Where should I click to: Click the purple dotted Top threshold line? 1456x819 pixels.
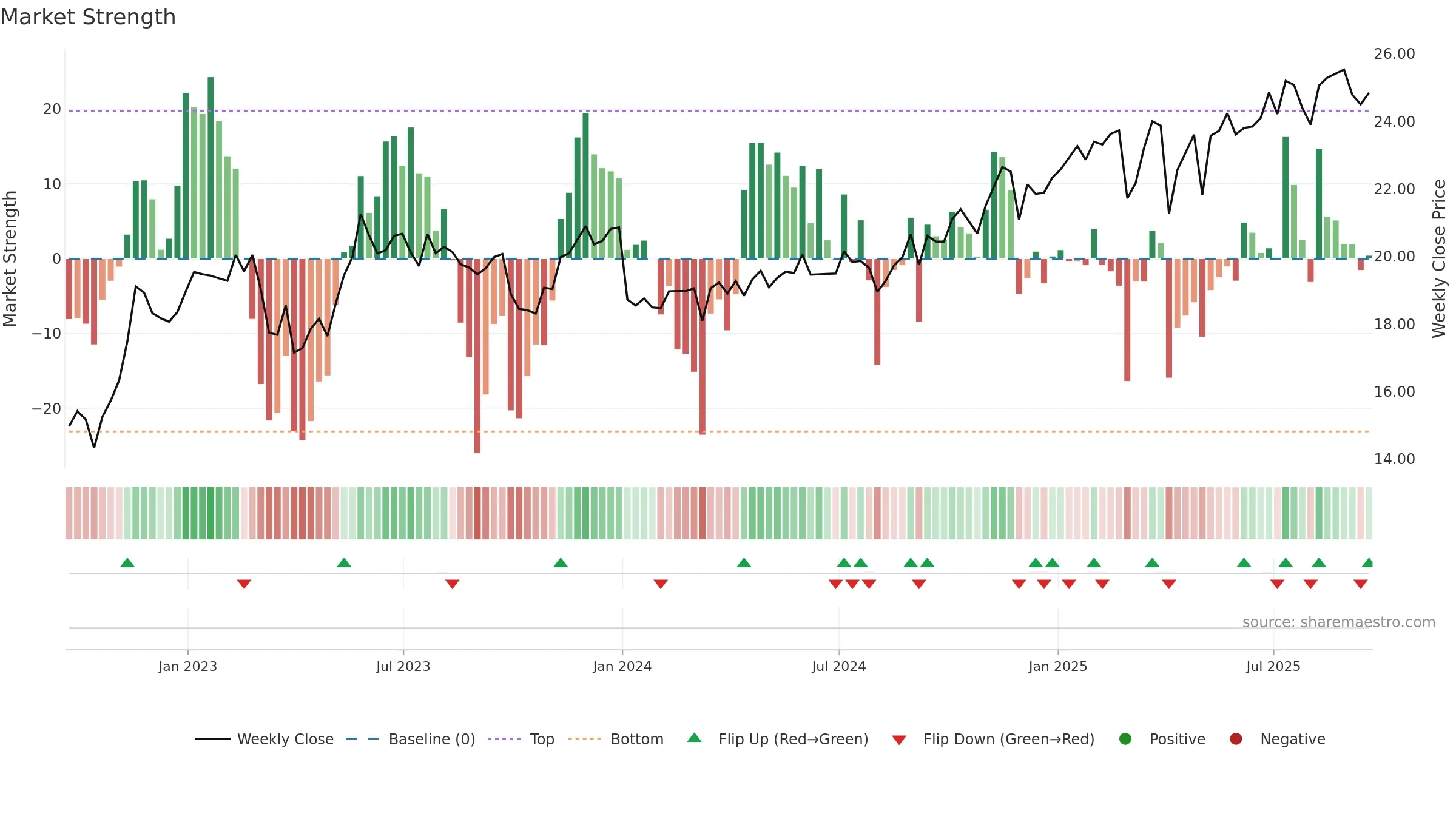click(719, 111)
